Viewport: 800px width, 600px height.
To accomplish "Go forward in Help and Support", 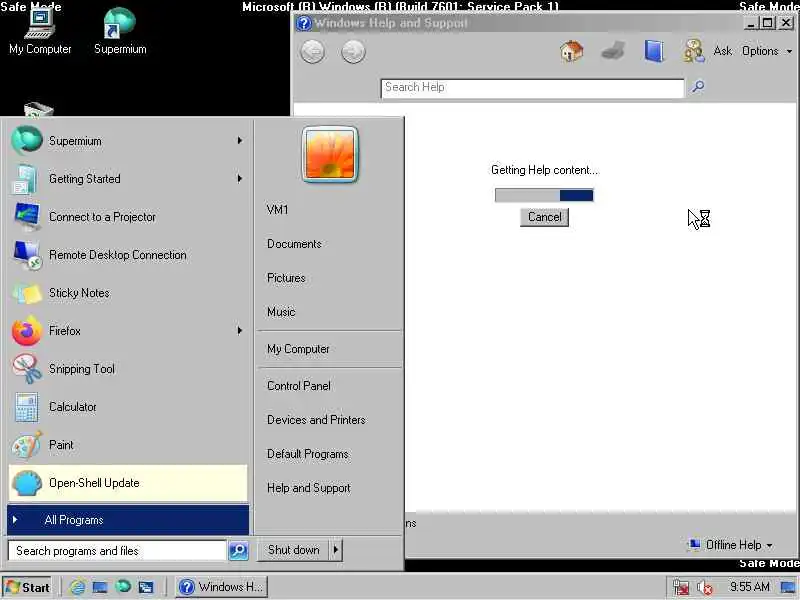I will coord(353,52).
